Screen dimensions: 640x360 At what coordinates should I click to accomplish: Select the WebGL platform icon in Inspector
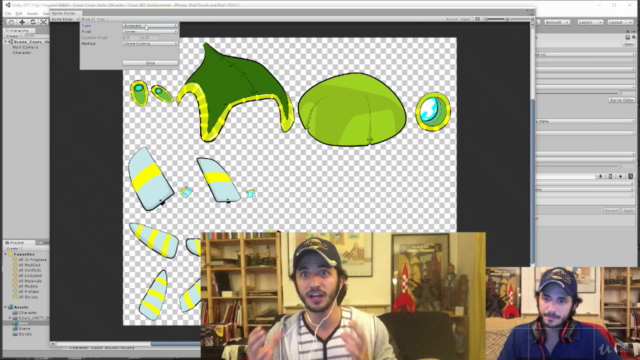pyautogui.click(x=630, y=176)
